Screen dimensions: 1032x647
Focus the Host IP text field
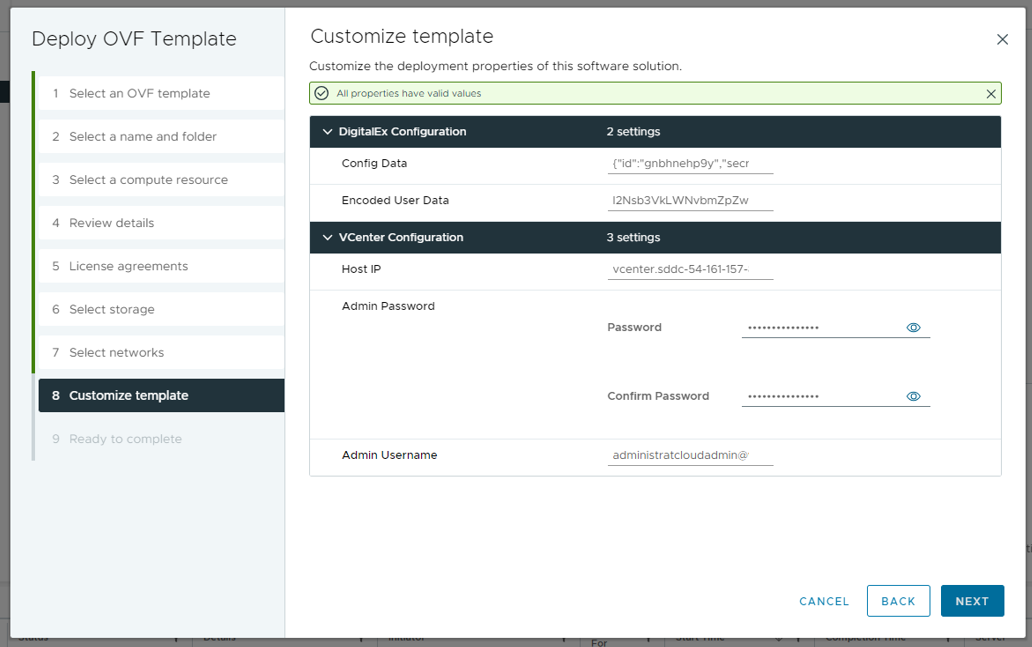coord(690,270)
